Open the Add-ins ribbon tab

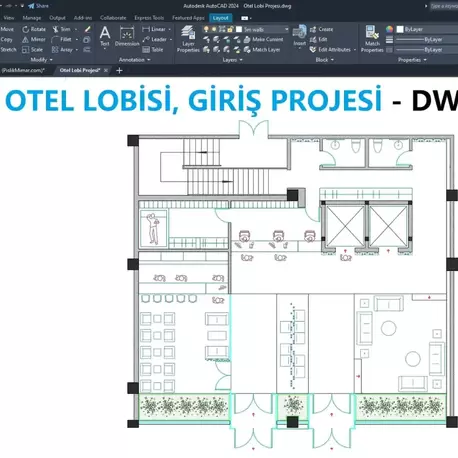pos(83,18)
